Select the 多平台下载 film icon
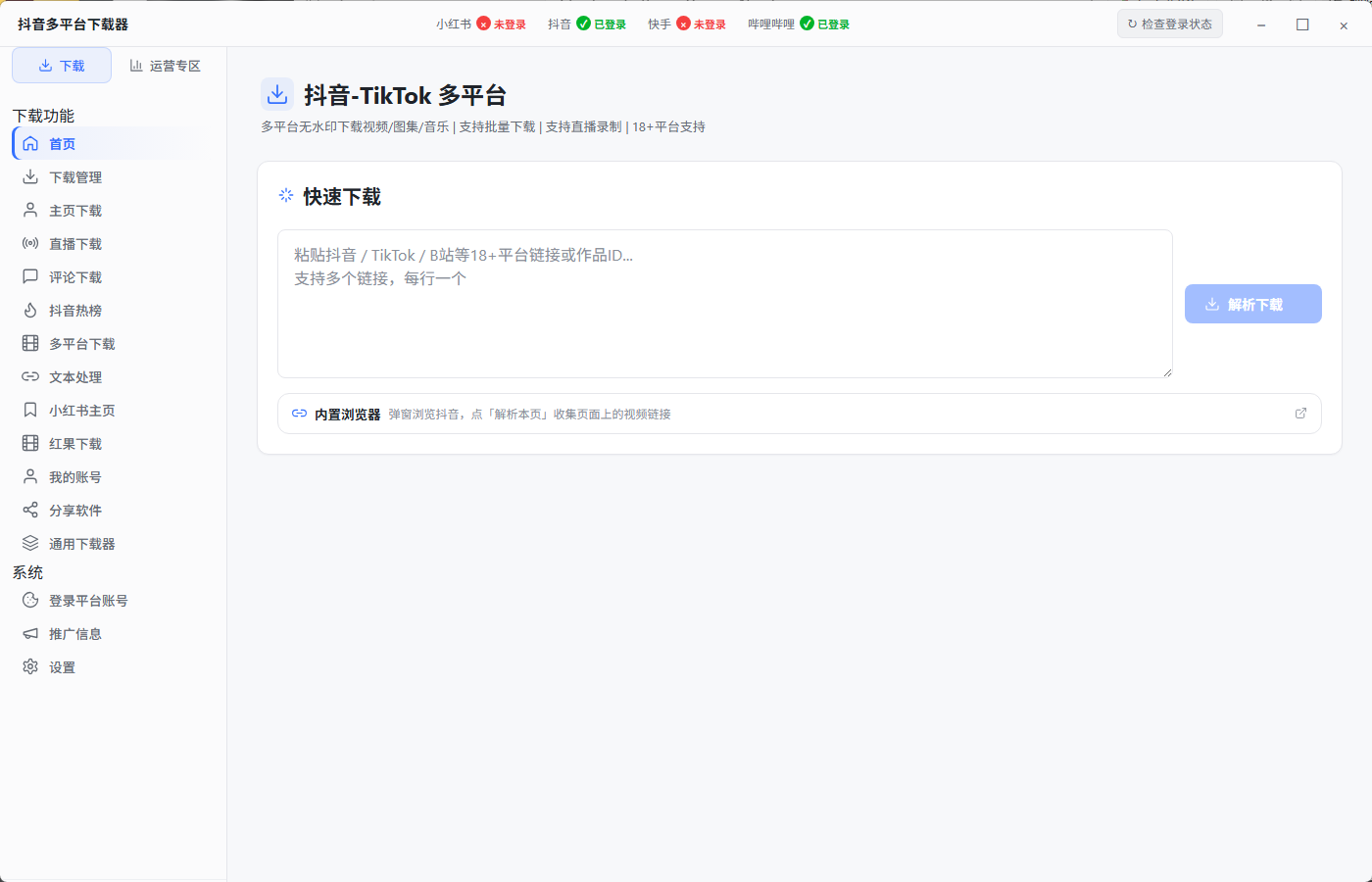Viewport: 1372px width, 882px height. pyautogui.click(x=30, y=344)
